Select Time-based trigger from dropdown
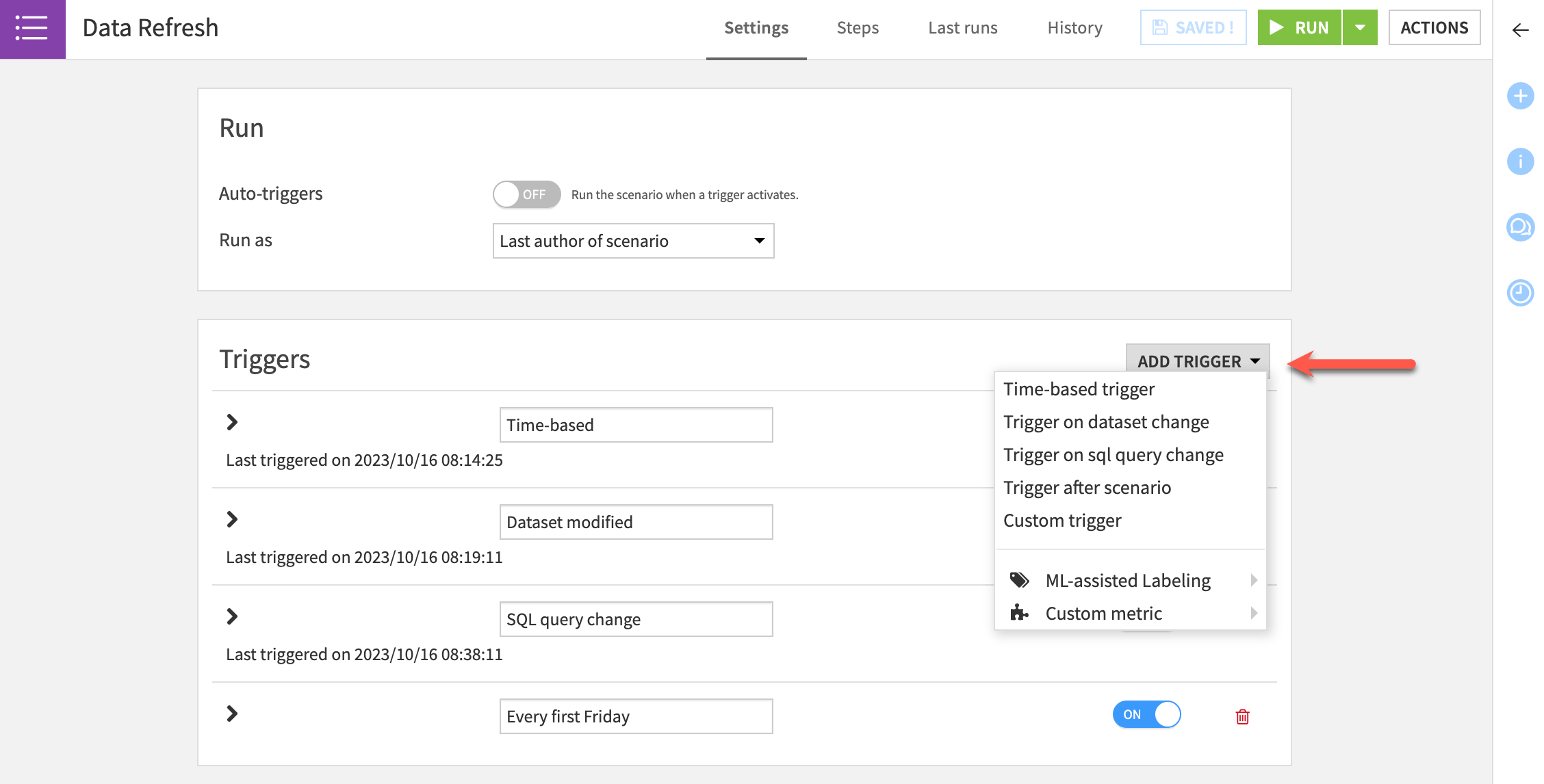Image resolution: width=1544 pixels, height=784 pixels. (1079, 389)
